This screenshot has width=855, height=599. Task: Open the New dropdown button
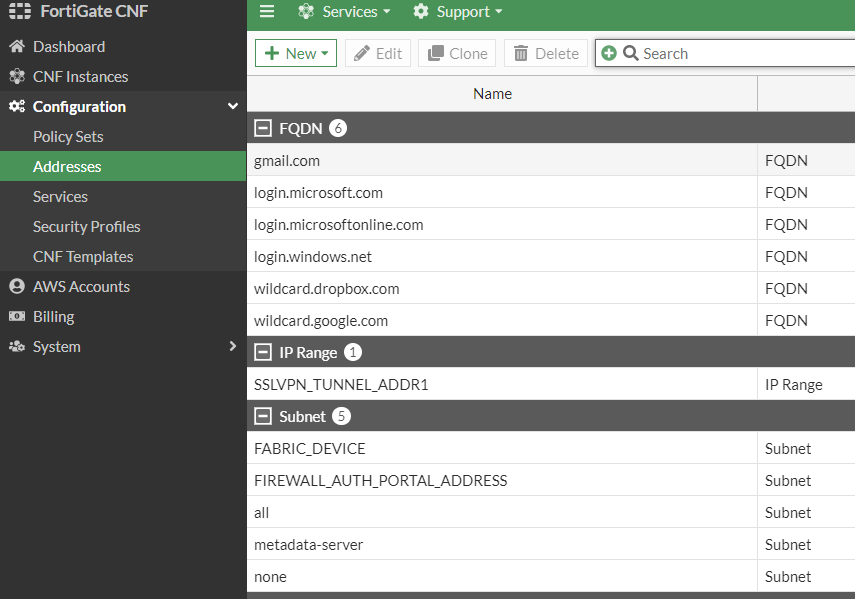296,53
